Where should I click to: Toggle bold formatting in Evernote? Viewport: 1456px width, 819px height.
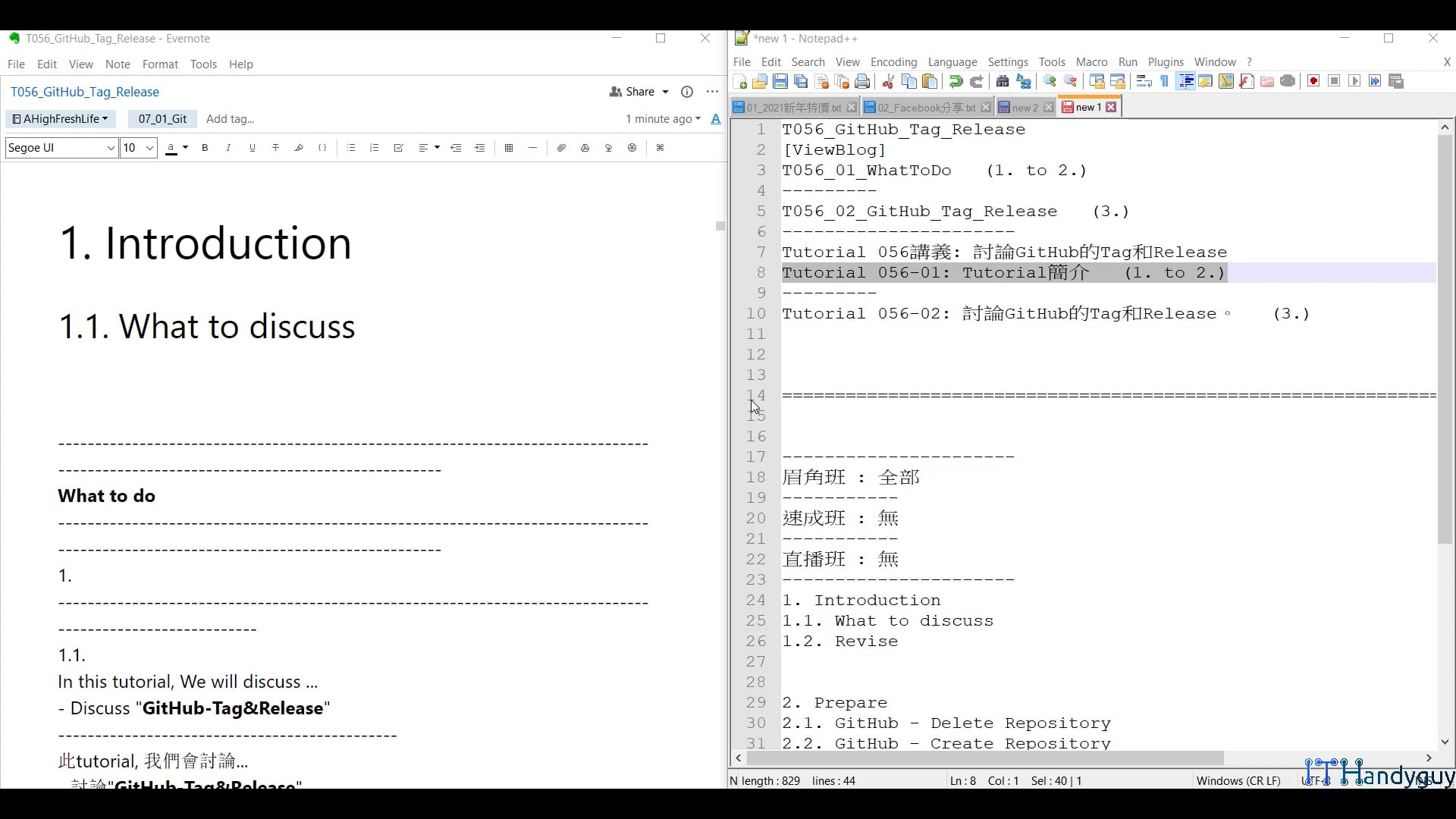(205, 148)
